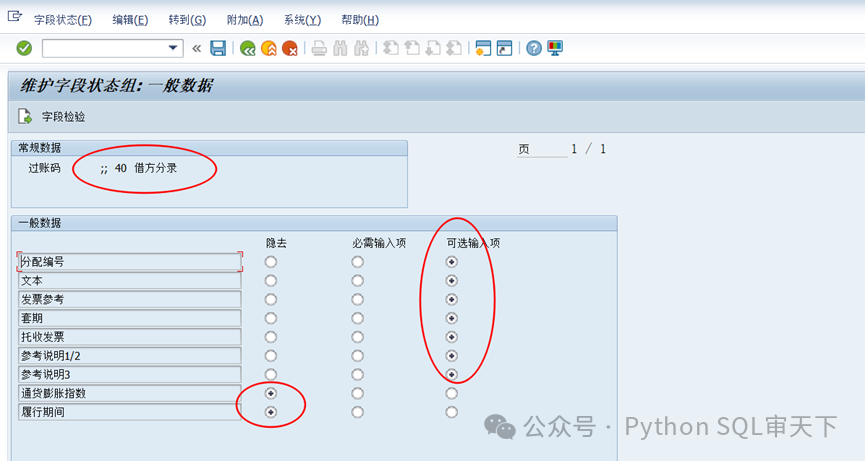
Task: Set 发票参考 to 必需输入项
Action: click(x=357, y=299)
